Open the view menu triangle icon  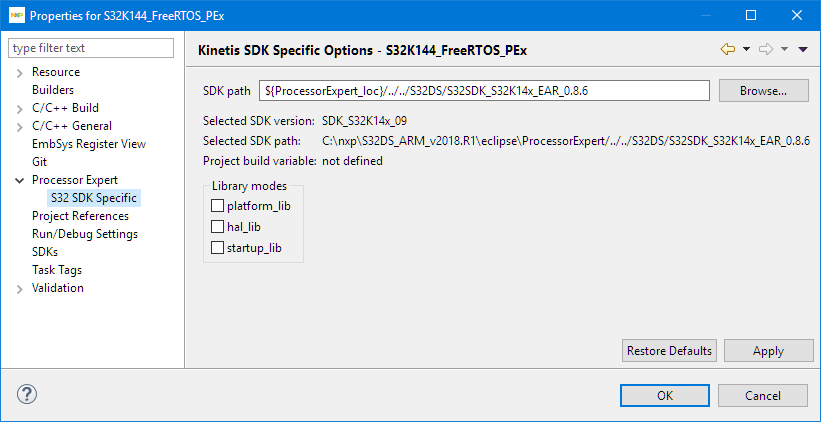pyautogui.click(x=803, y=49)
